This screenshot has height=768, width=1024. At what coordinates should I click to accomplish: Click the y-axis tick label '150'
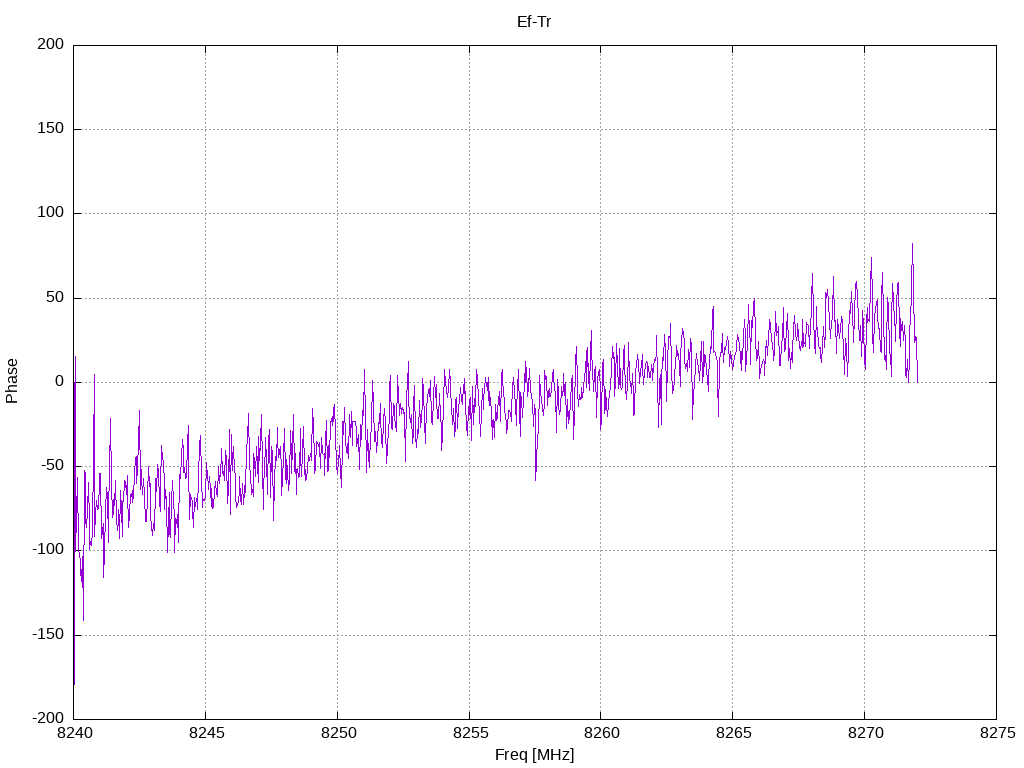tap(51, 129)
